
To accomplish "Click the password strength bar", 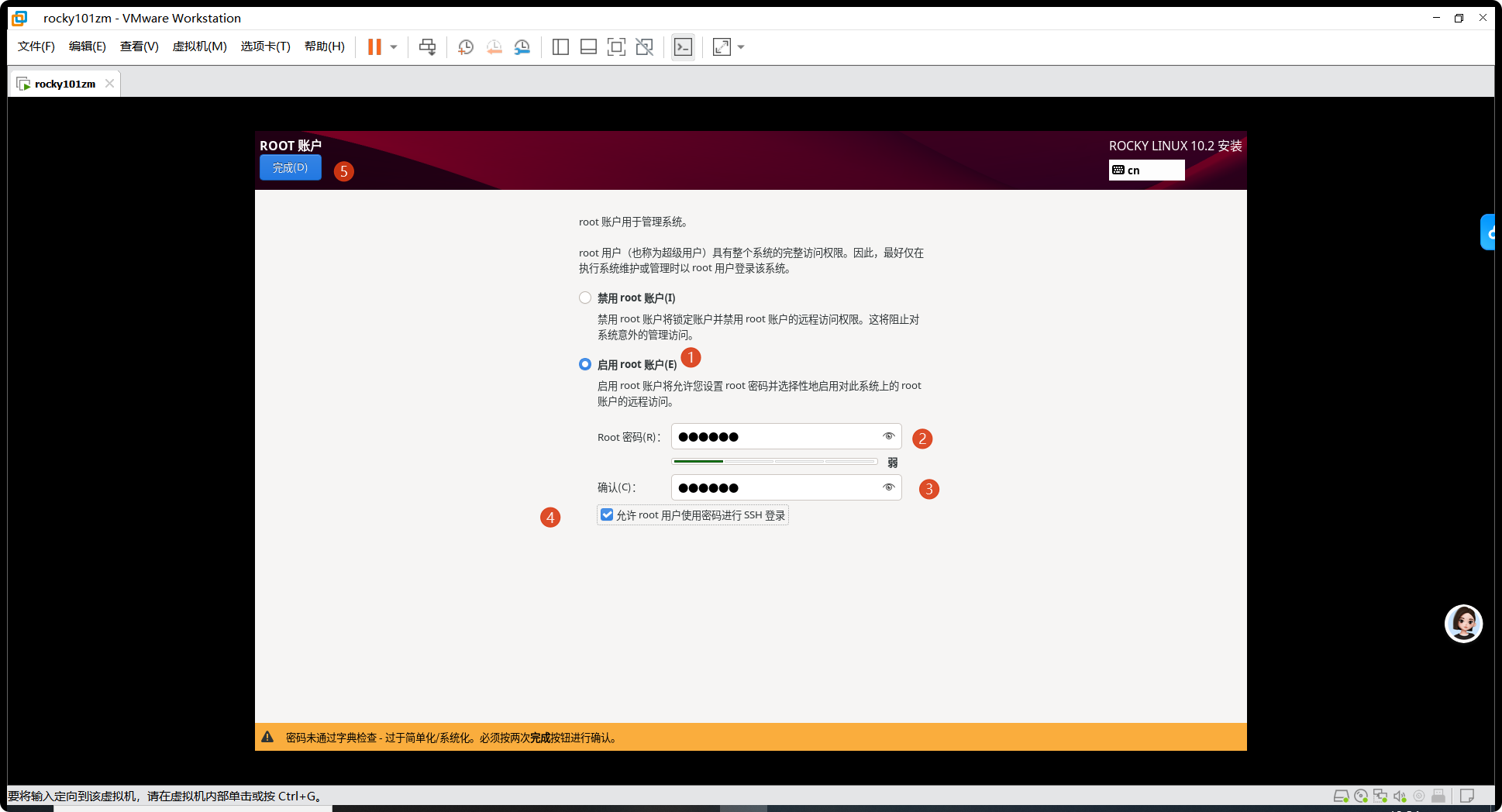I will pyautogui.click(x=775, y=462).
